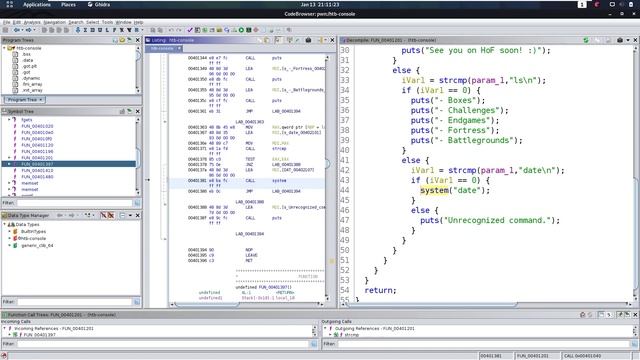Click the folder icon in Program Trees header
This screenshot has width=640, height=360.
pyautogui.click(x=122, y=40)
